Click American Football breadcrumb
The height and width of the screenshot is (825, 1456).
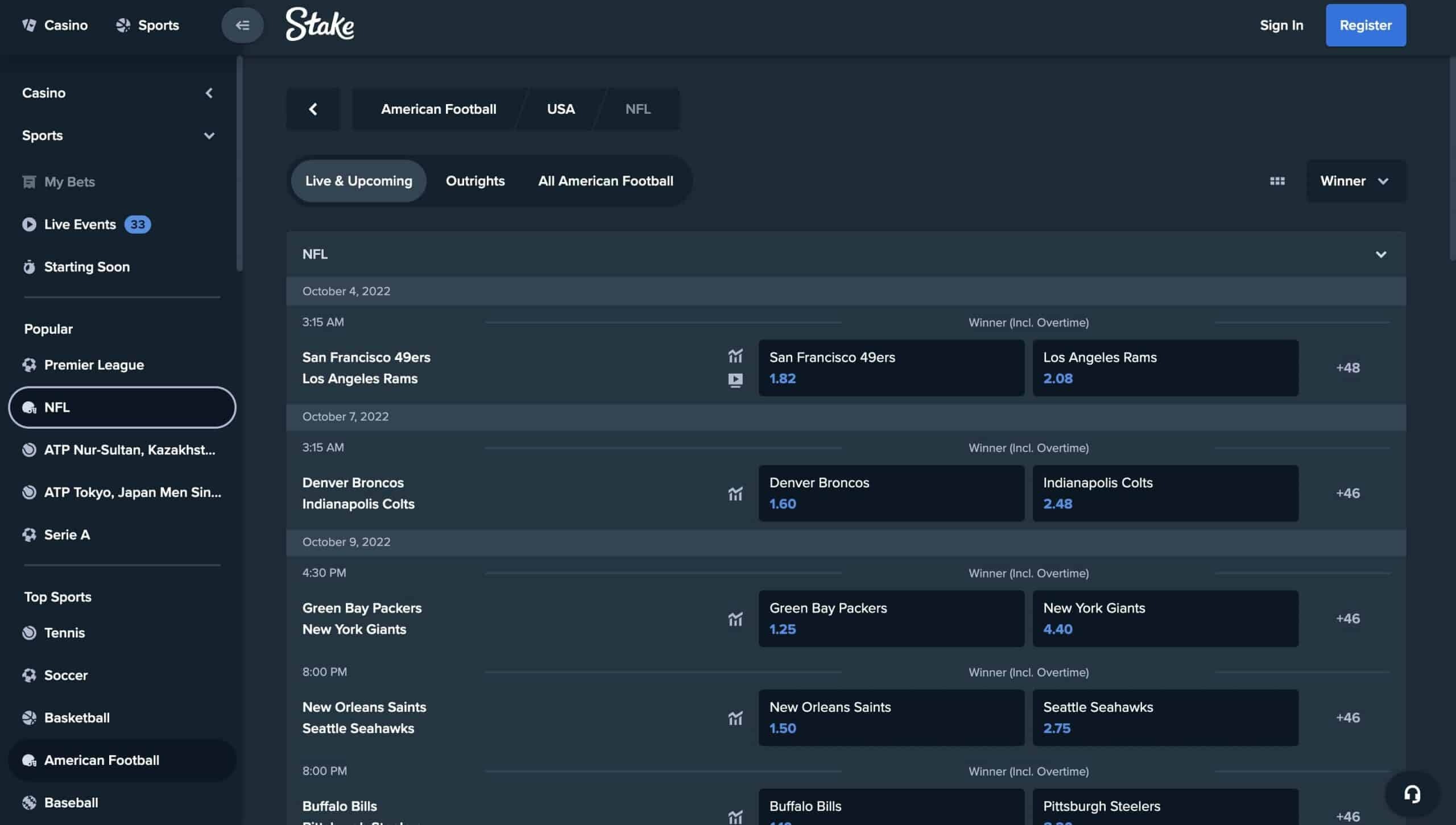(439, 109)
